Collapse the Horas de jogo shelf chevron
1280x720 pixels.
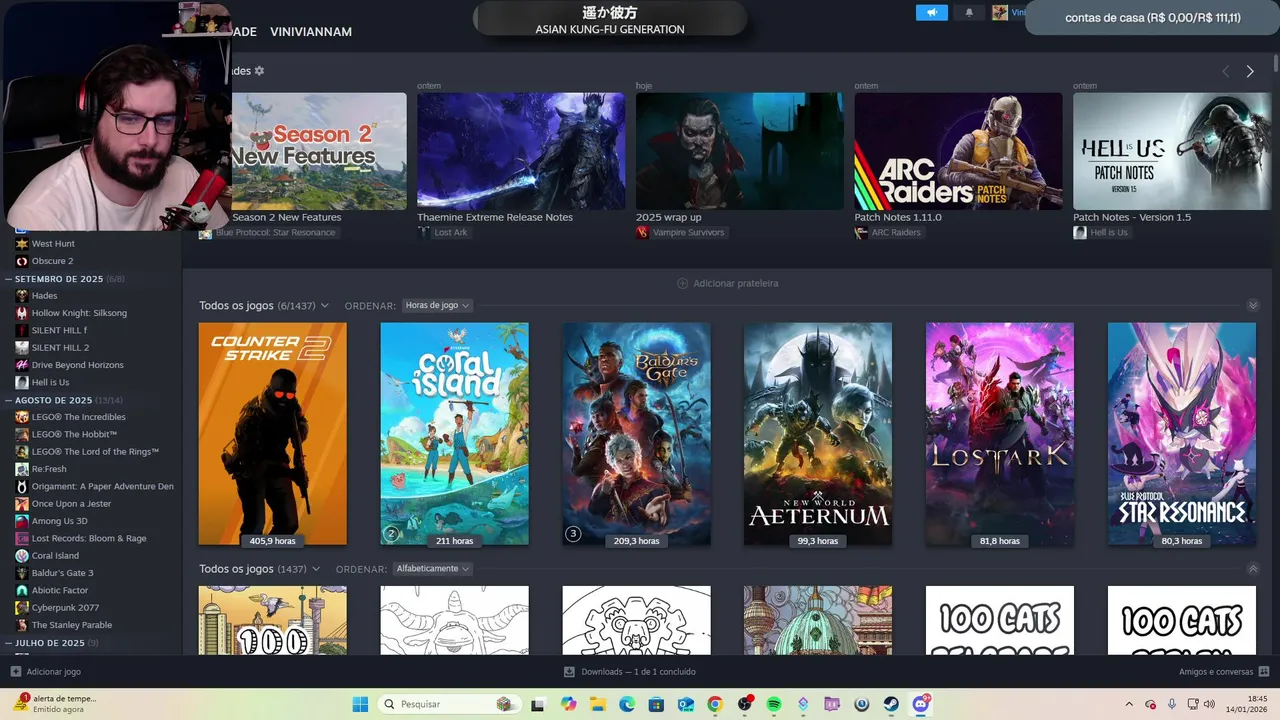[x=1253, y=305]
